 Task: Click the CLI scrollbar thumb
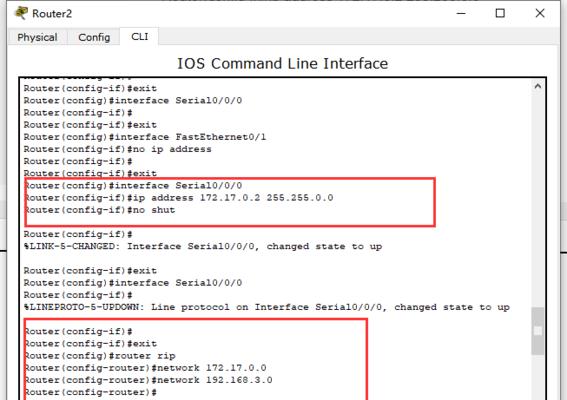coord(538,331)
